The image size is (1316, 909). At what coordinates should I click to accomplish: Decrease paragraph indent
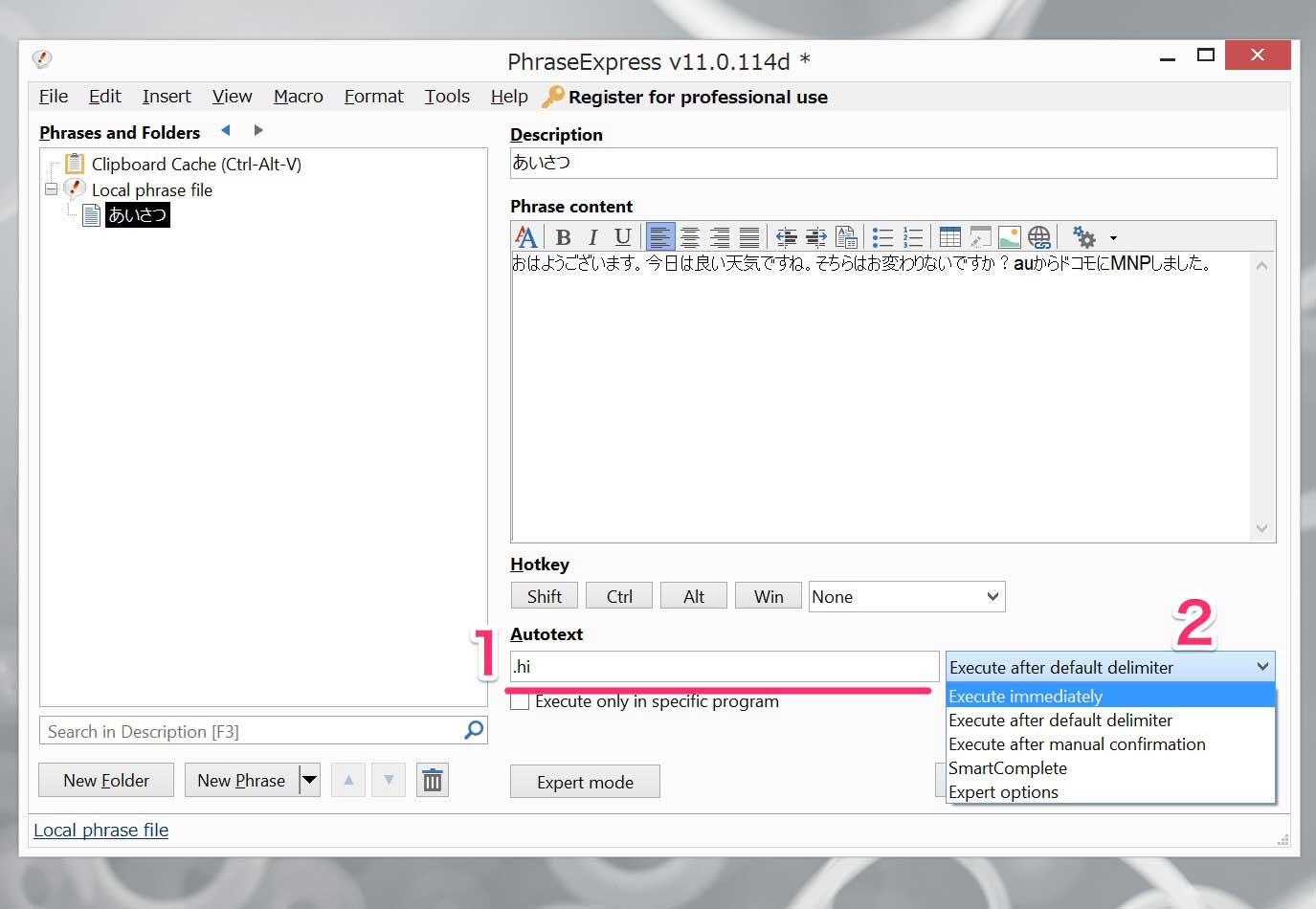[787, 236]
